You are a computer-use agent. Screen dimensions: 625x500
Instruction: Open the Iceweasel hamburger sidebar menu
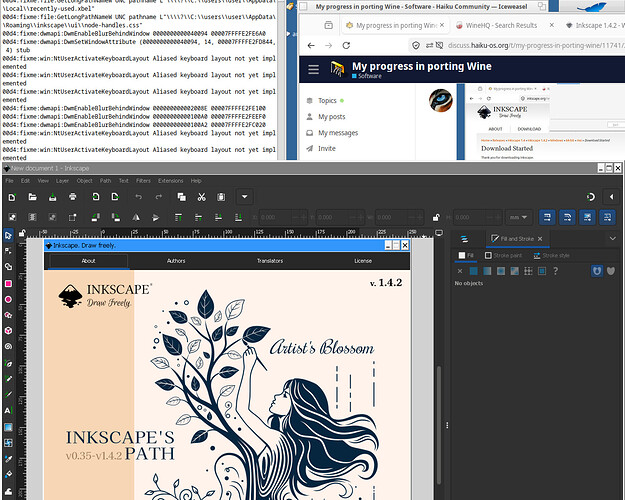tap(313, 69)
